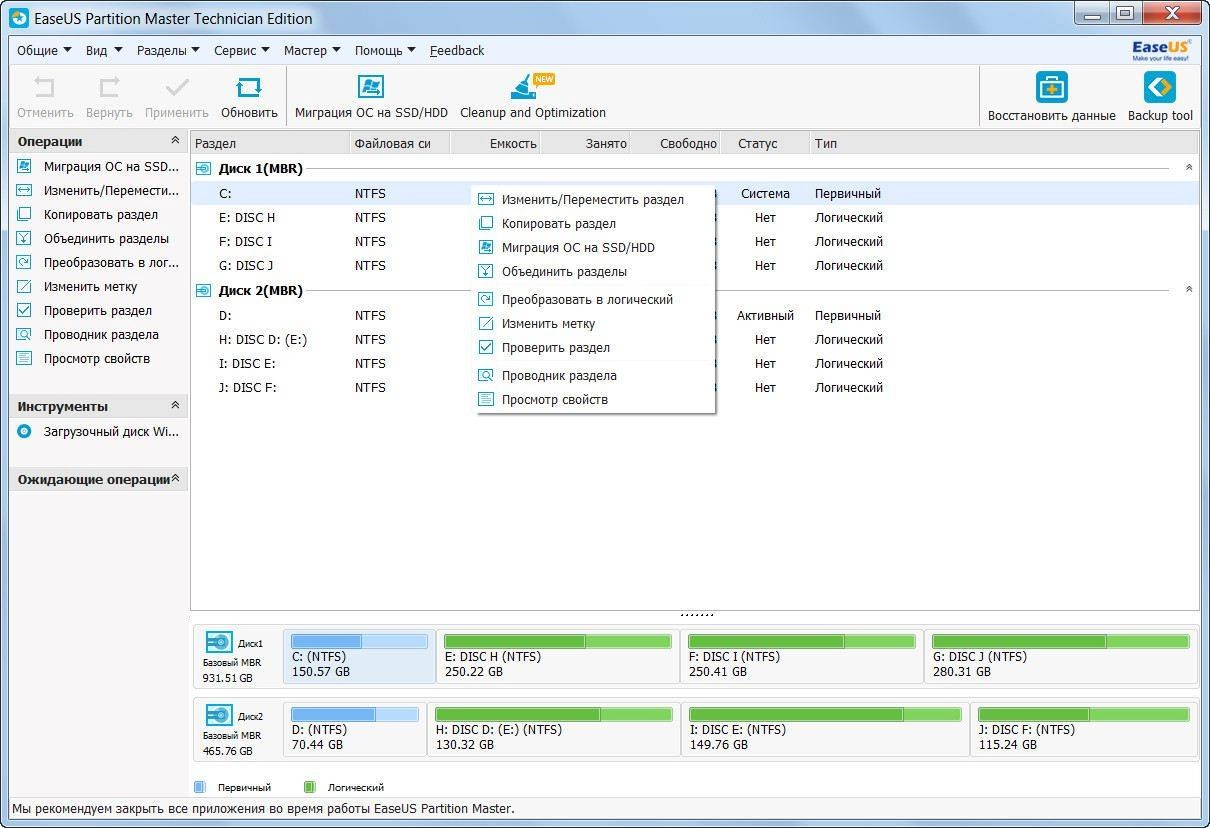Viewport: 1210px width, 828px height.
Task: Choose Проводник раздела in context menu
Action: click(x=594, y=375)
